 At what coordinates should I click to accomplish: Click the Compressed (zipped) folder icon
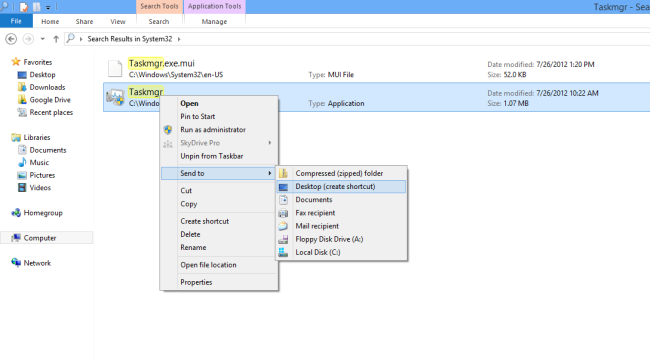(284, 173)
